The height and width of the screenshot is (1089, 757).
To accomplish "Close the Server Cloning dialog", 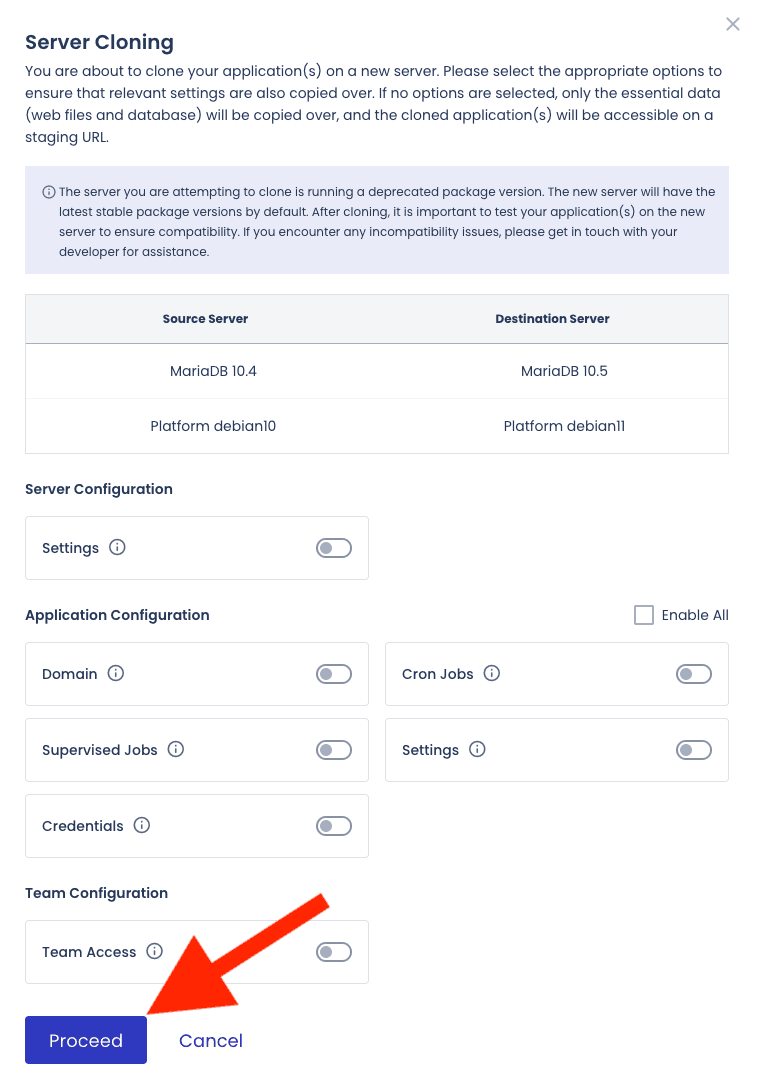I will click(733, 23).
